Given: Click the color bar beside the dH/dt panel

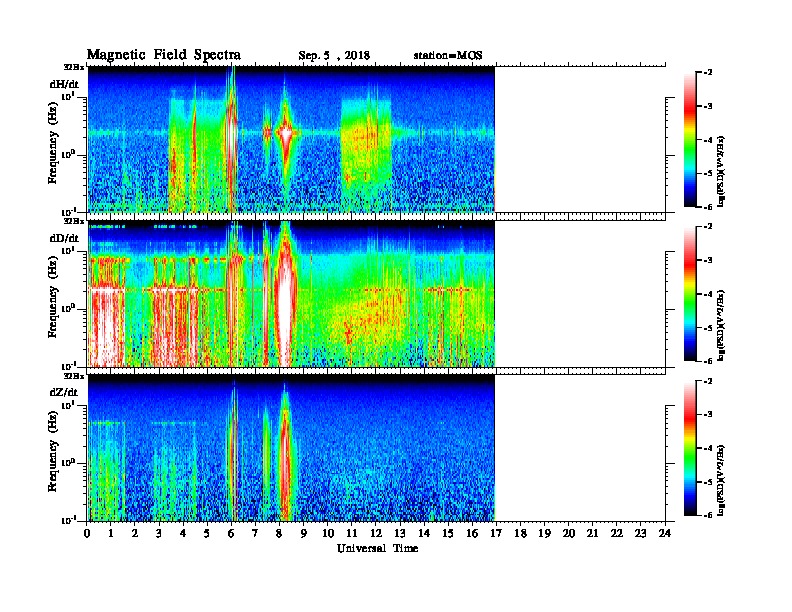Looking at the screenshot, I should [x=690, y=139].
